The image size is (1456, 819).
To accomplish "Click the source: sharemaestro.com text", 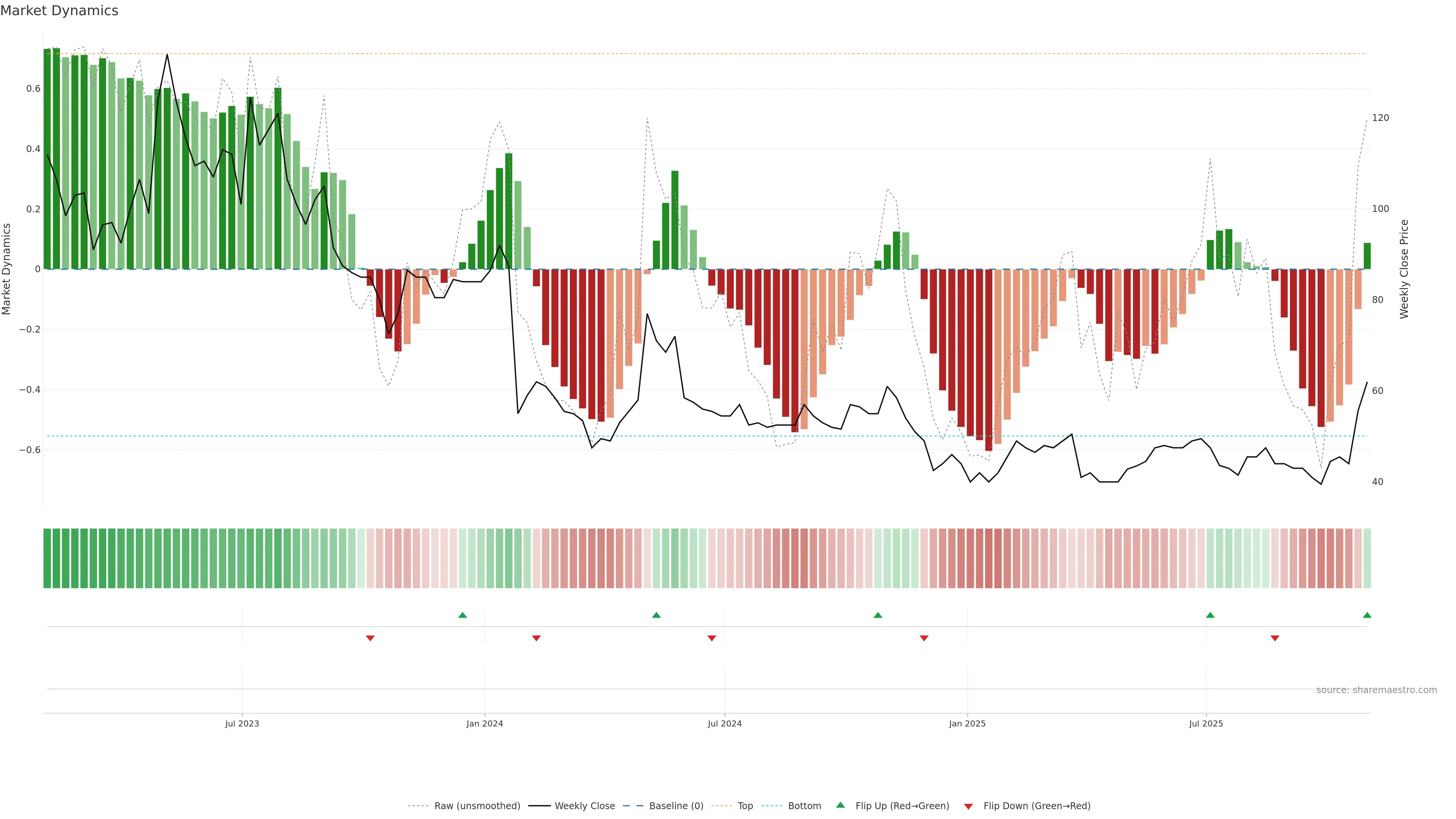I will pos(1376,690).
